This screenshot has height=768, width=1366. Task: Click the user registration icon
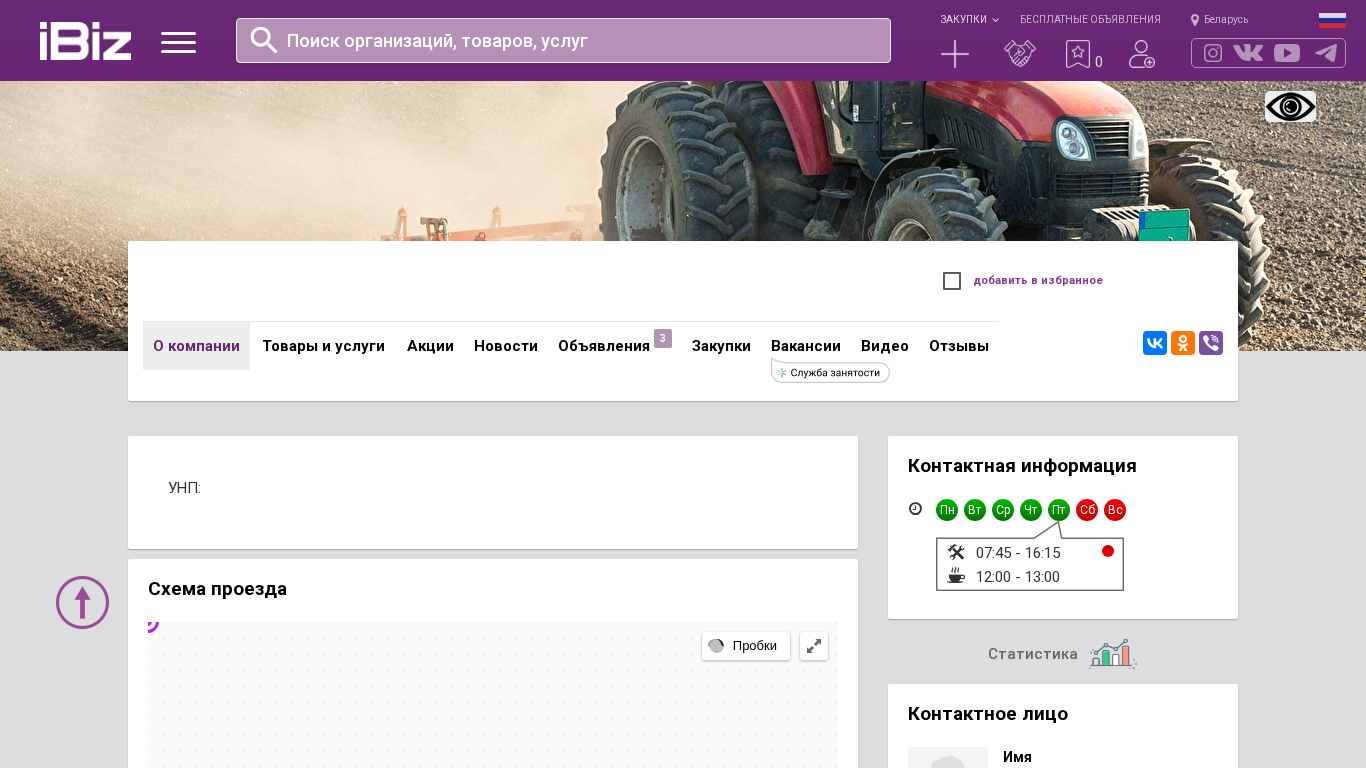click(1141, 54)
